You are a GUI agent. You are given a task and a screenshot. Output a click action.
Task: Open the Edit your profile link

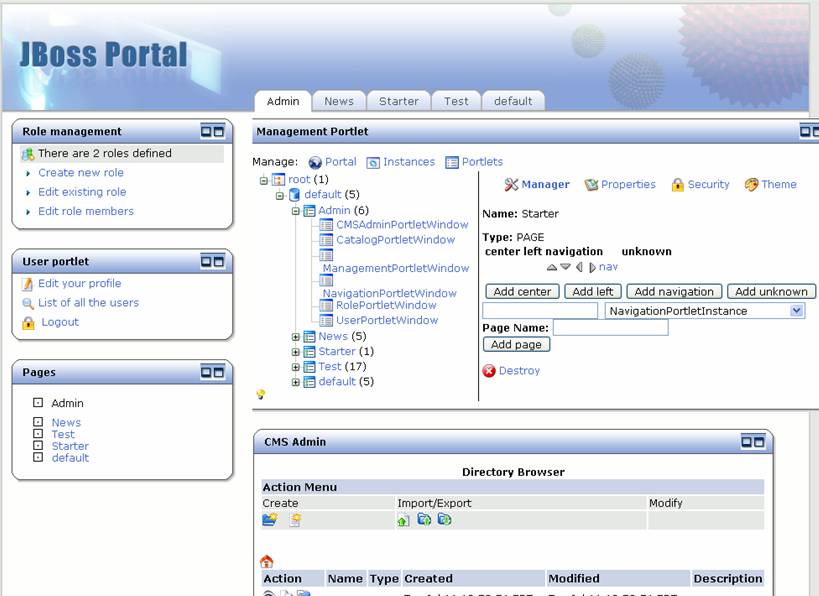[x=79, y=284]
